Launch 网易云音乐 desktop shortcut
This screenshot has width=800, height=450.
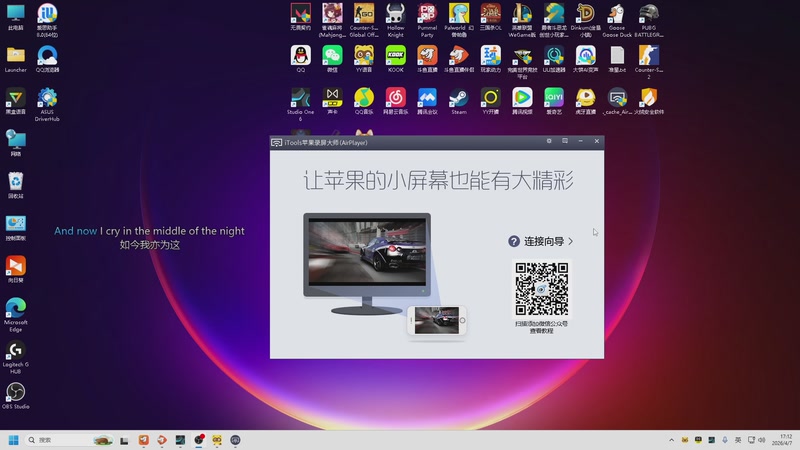point(395,101)
